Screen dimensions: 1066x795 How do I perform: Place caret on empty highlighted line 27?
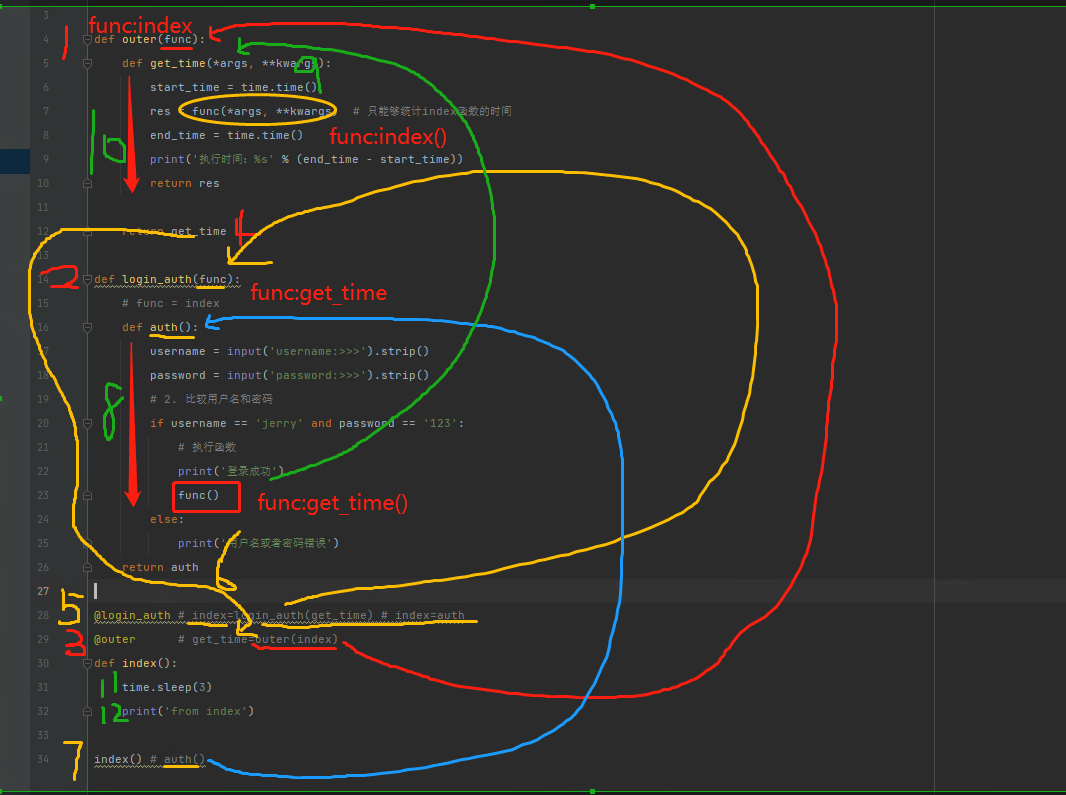tap(544, 591)
